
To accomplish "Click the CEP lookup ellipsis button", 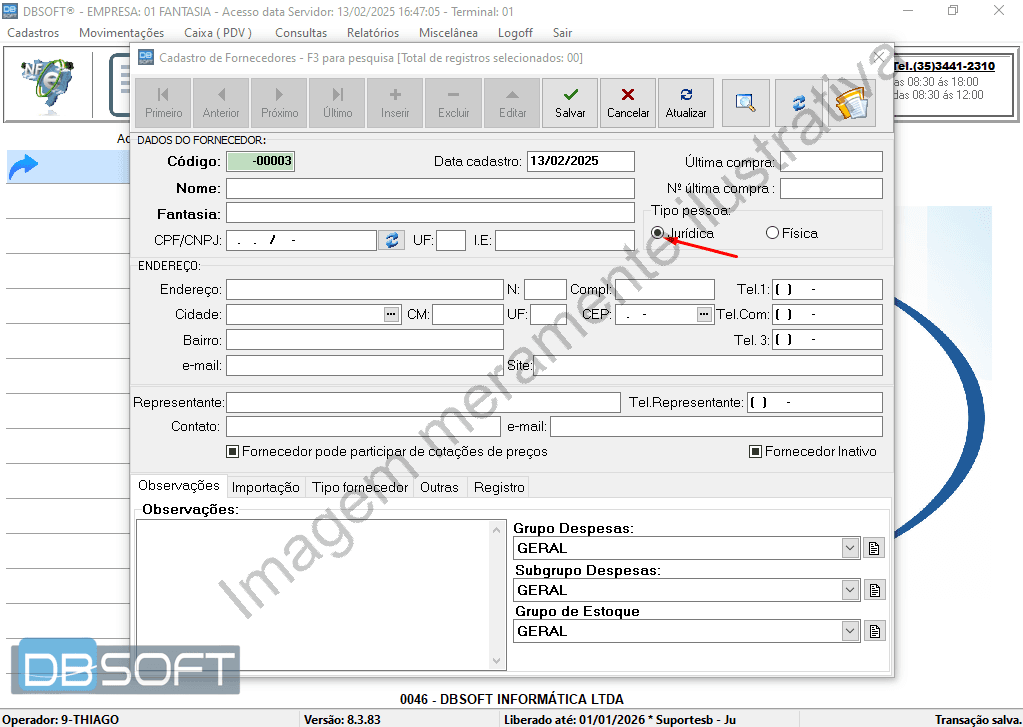I will [704, 314].
